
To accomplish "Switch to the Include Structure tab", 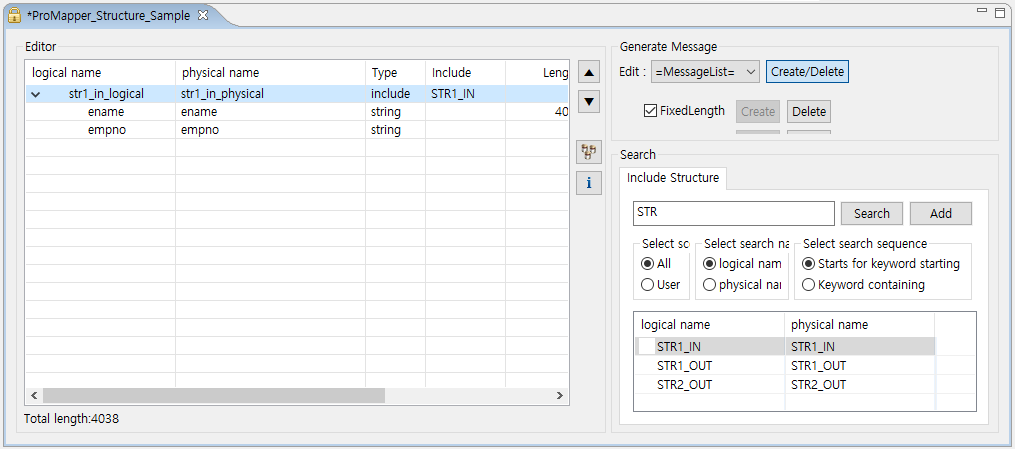I will (x=673, y=178).
